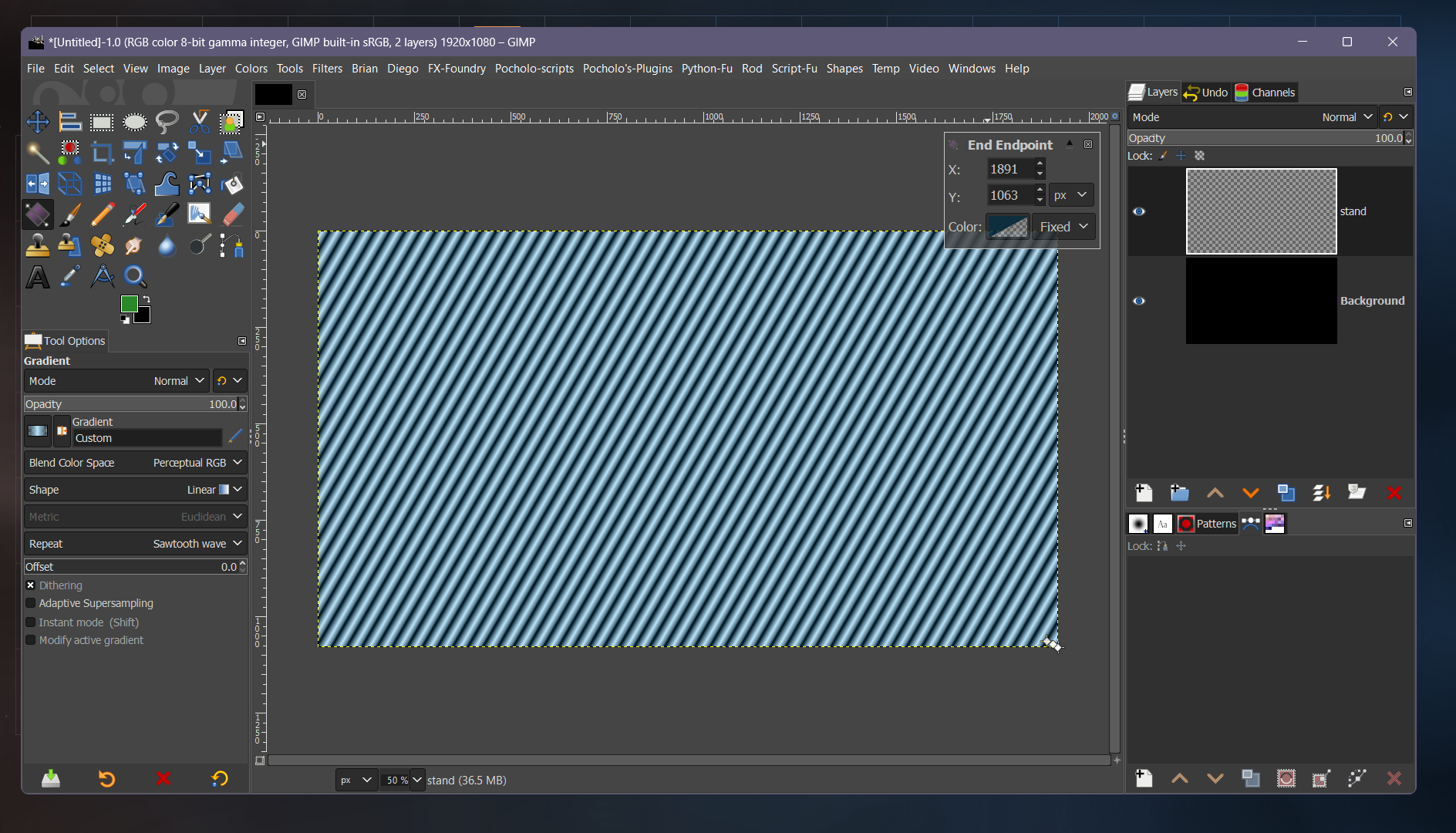Image resolution: width=1456 pixels, height=833 pixels.
Task: Create a new layer in Layers panel
Action: 1144,493
